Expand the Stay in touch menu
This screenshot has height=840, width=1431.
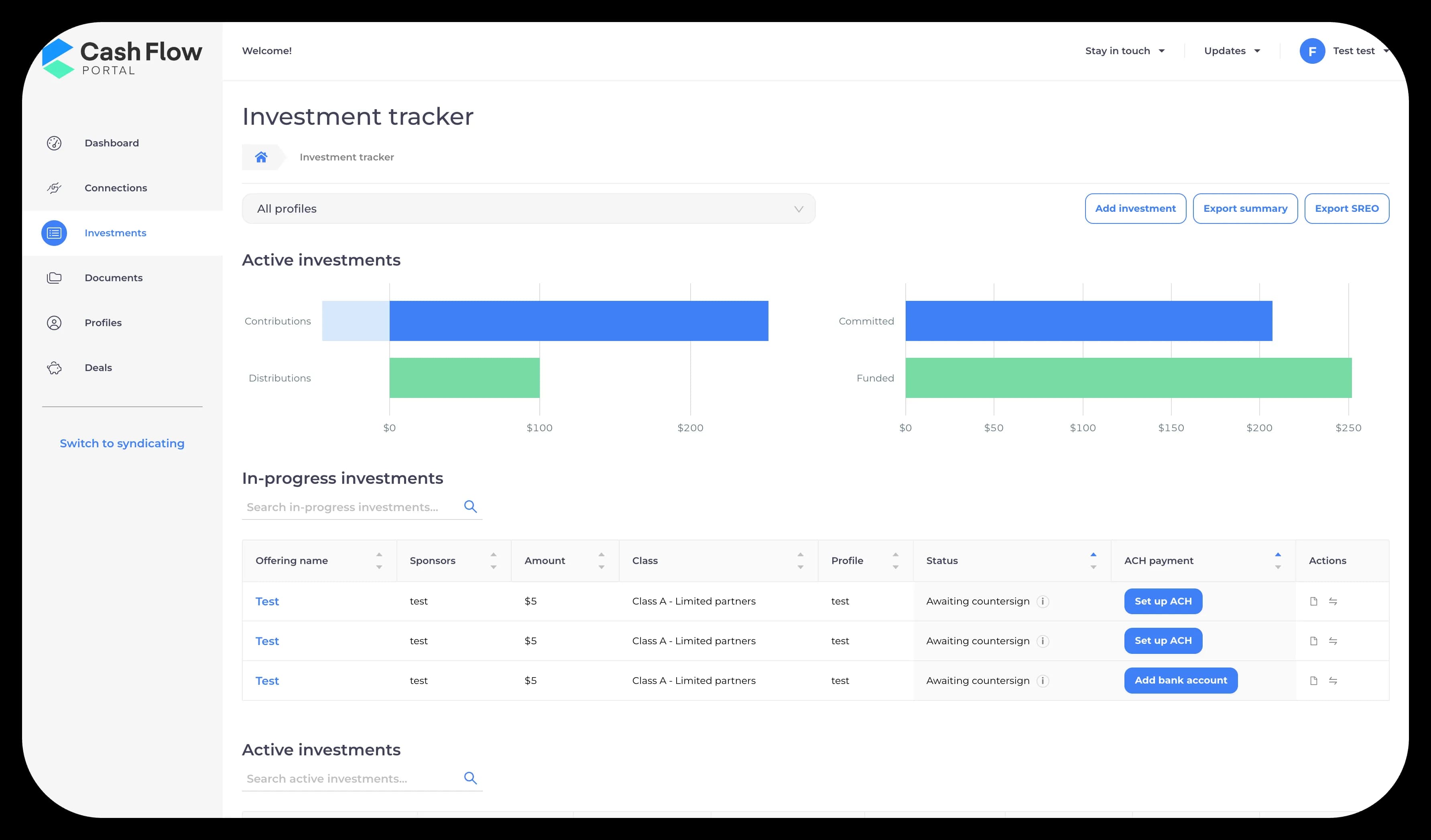point(1124,51)
